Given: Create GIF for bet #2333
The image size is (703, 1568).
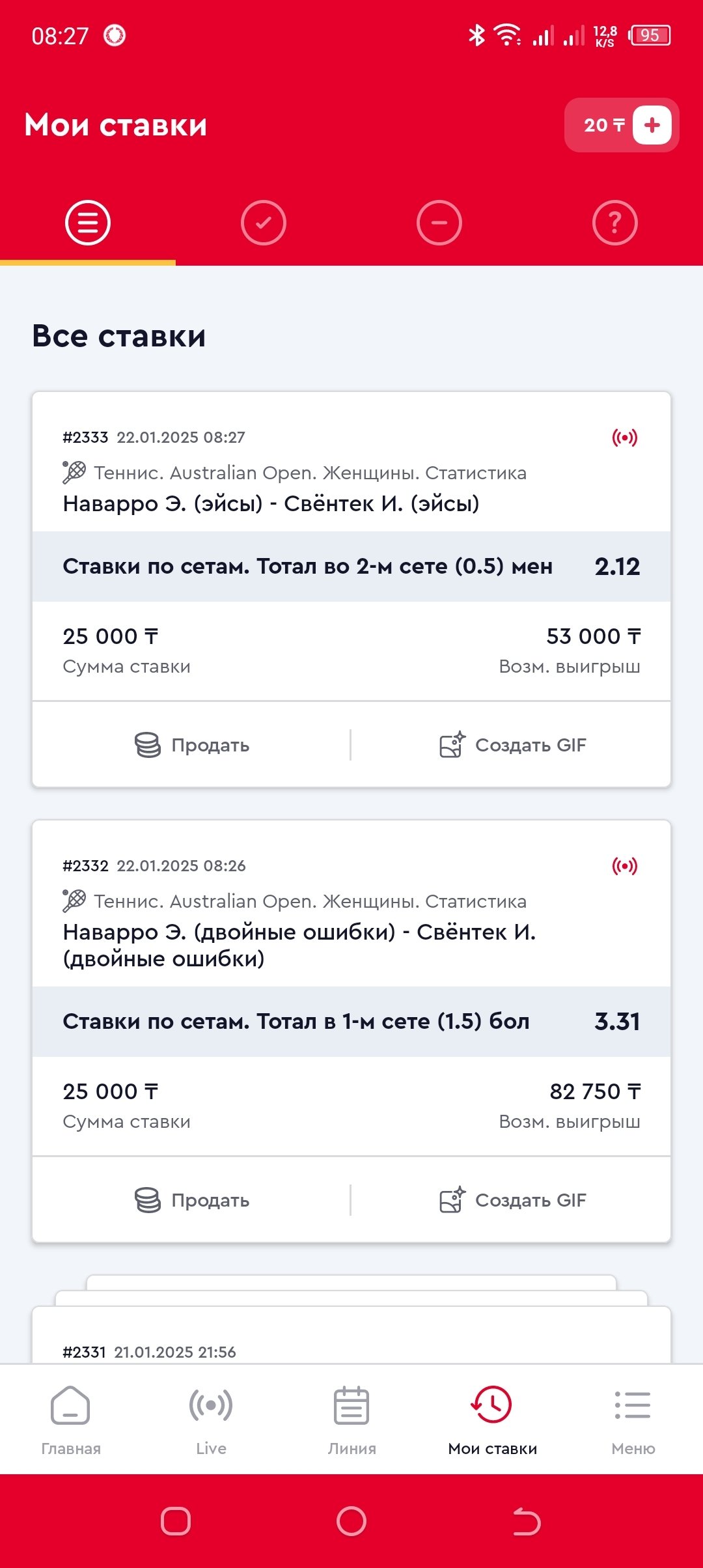Looking at the screenshot, I should point(513,745).
